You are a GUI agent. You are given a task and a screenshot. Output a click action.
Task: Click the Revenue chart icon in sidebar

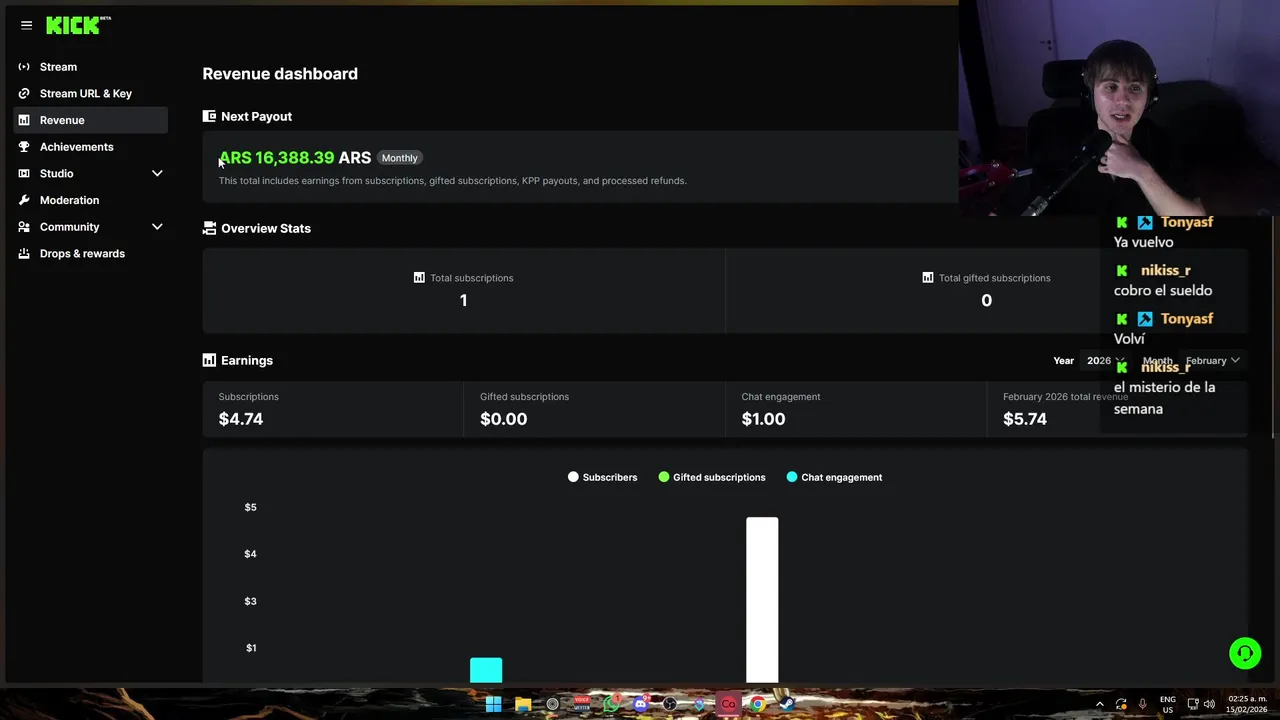[x=24, y=120]
